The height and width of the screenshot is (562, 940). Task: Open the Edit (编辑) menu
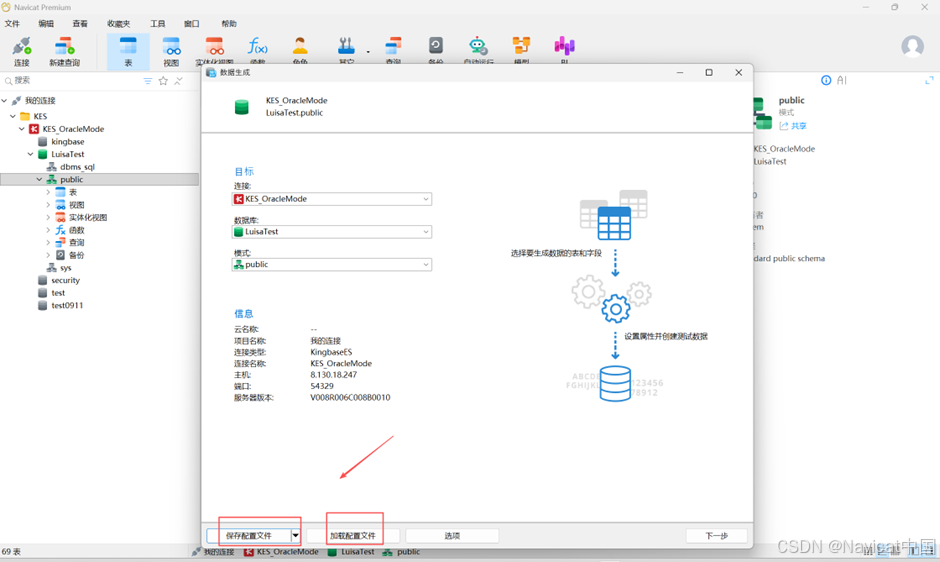point(46,23)
